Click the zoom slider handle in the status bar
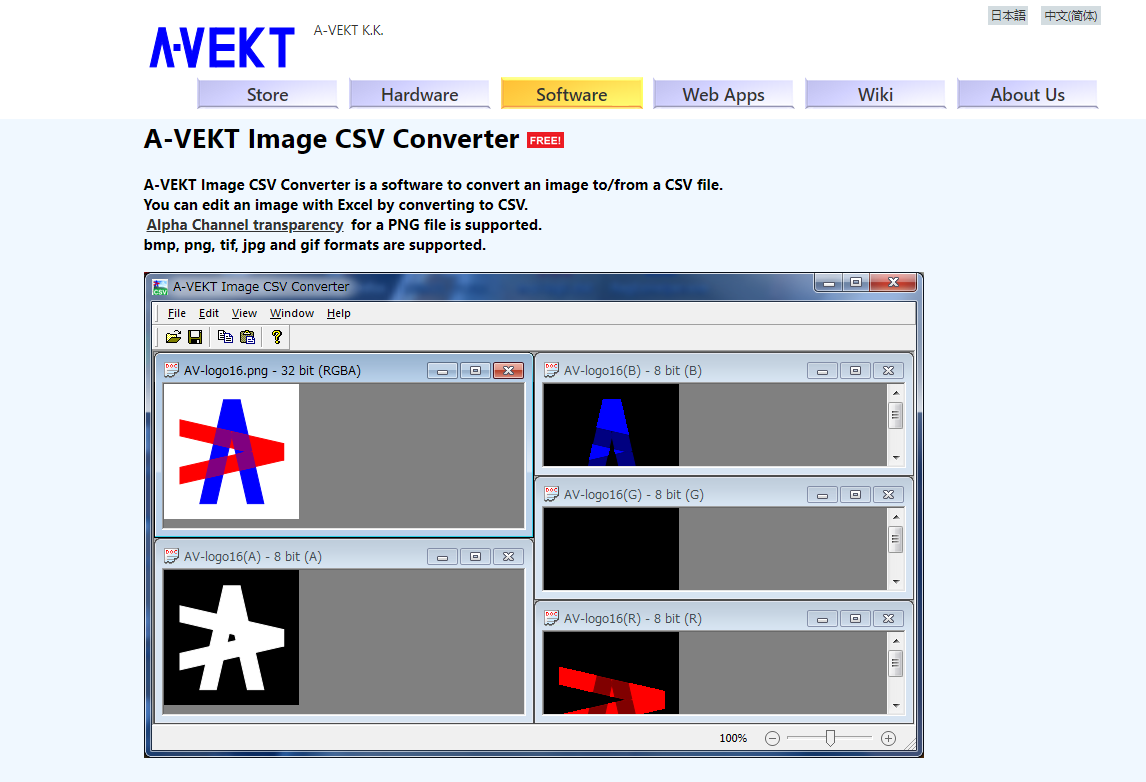Screen dimensions: 1146x782 pos(830,738)
